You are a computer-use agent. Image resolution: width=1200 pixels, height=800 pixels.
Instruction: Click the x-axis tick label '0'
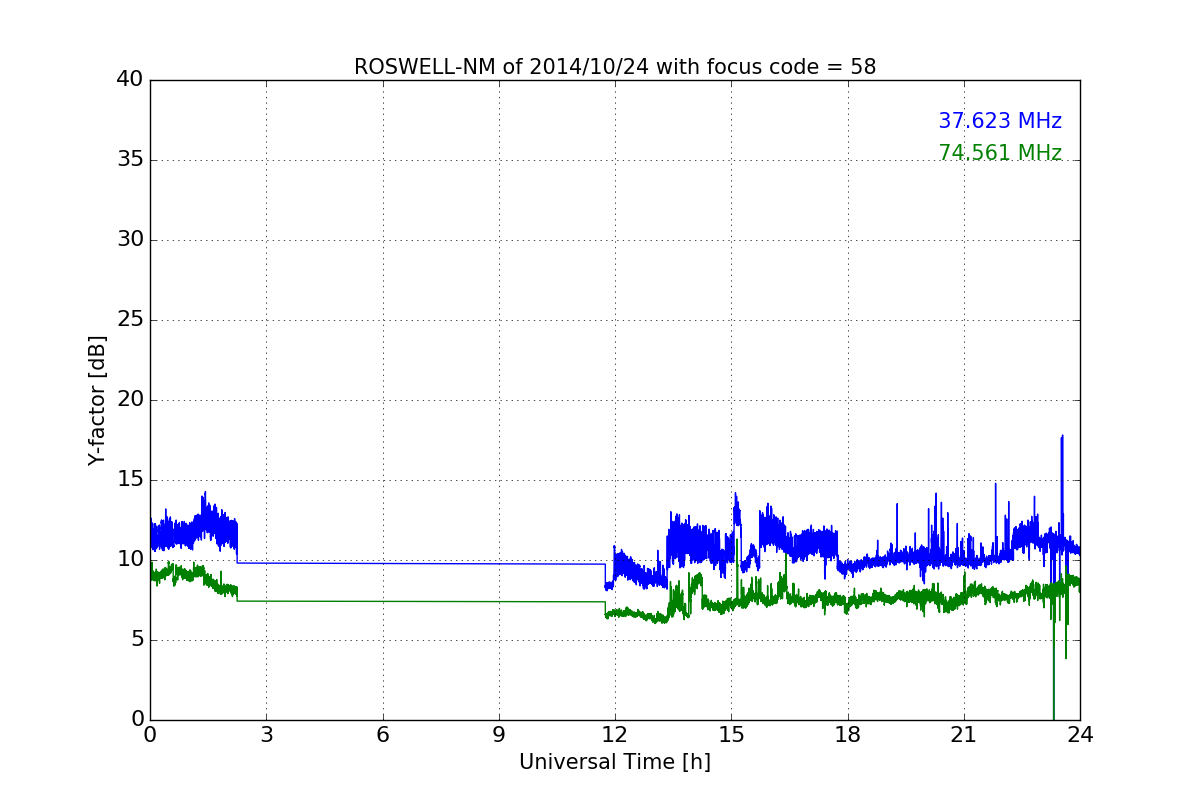pyautogui.click(x=150, y=734)
